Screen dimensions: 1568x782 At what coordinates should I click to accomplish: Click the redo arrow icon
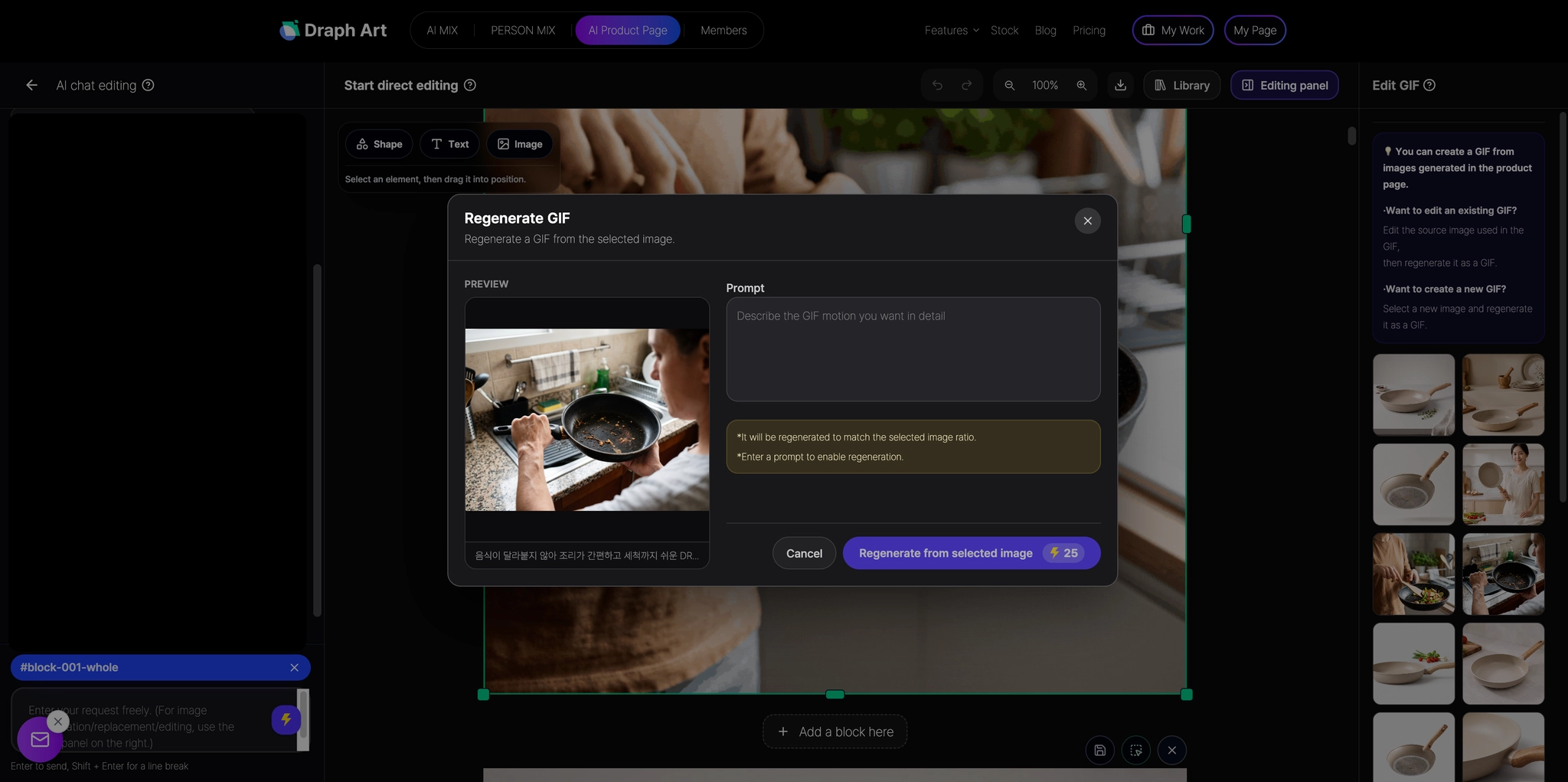click(x=967, y=85)
